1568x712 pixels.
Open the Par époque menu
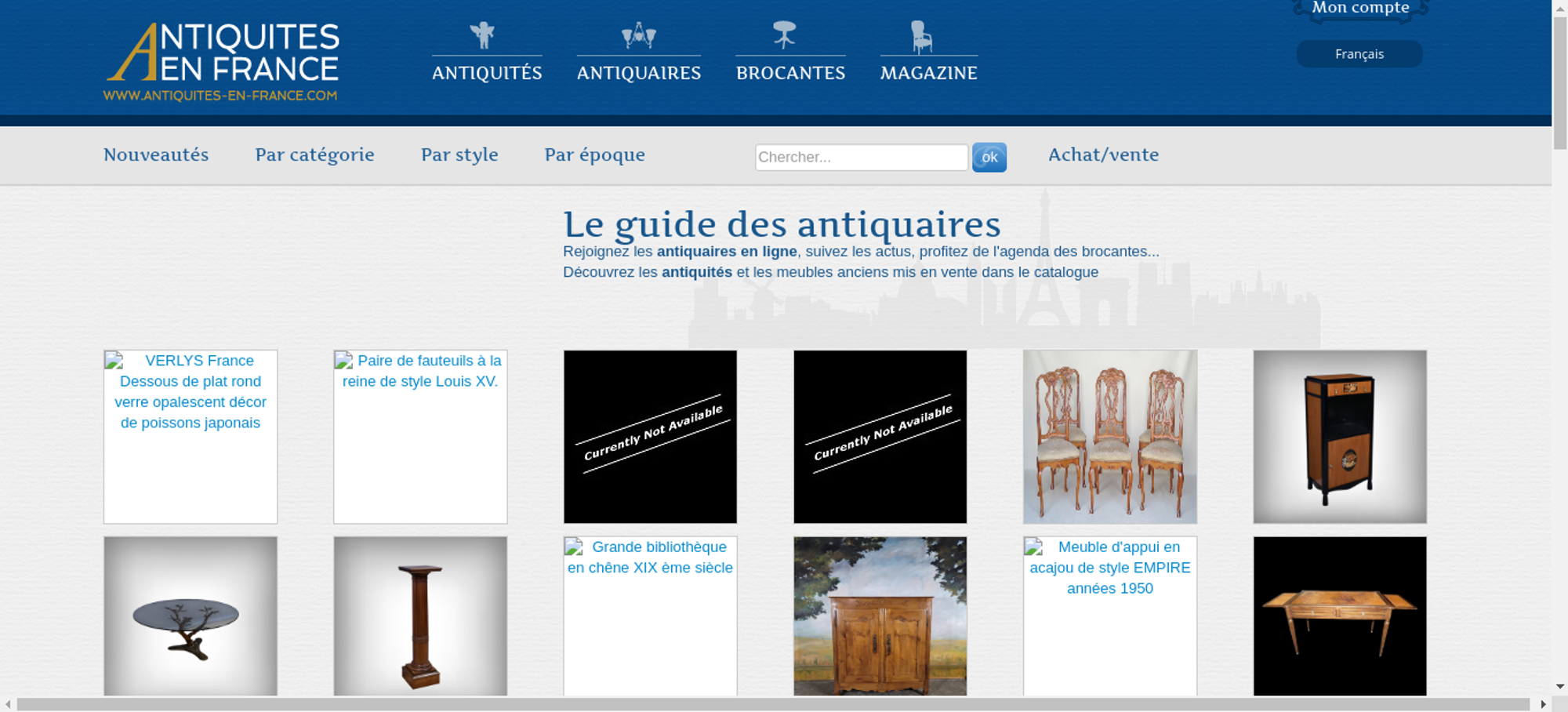(594, 154)
